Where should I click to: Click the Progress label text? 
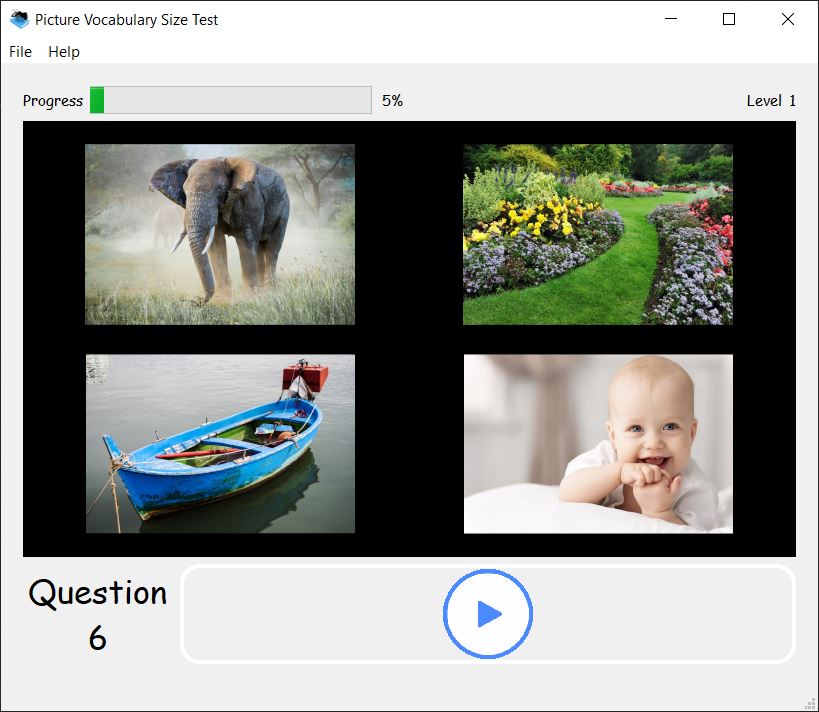tap(53, 100)
